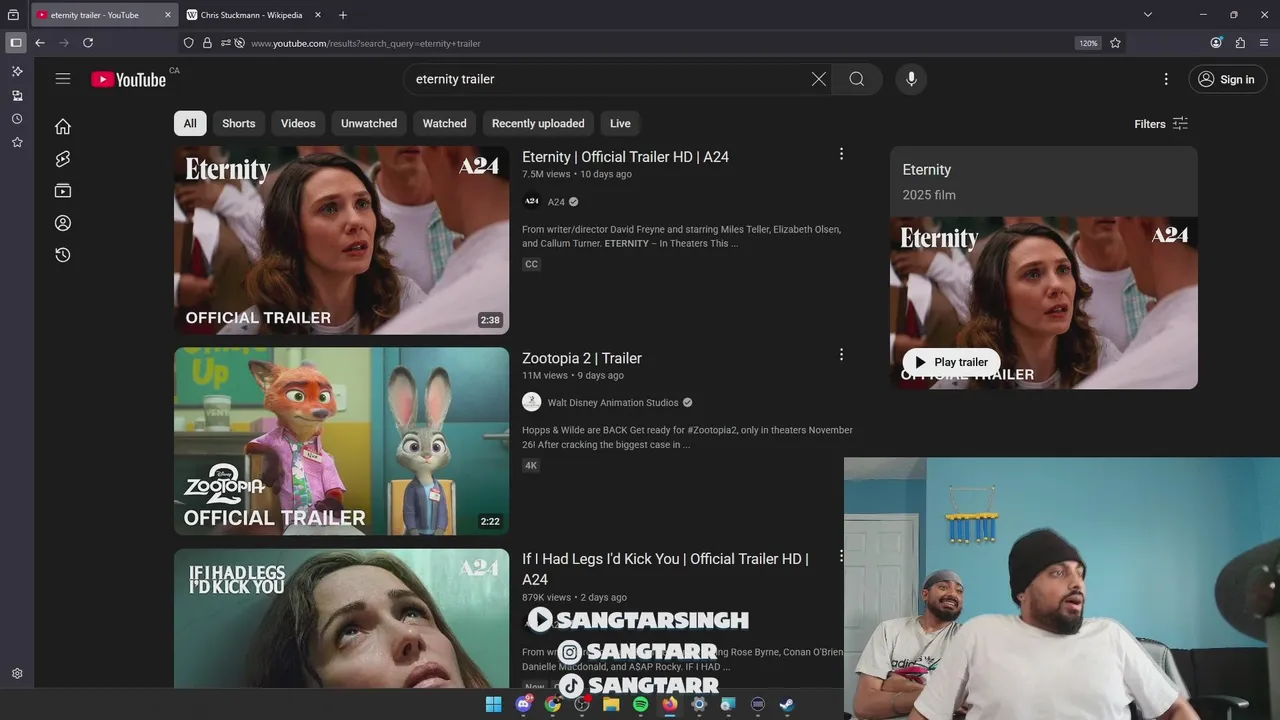Click Walt Disney Animation Studios channel avatar
1280x720 pixels.
[x=532, y=402]
